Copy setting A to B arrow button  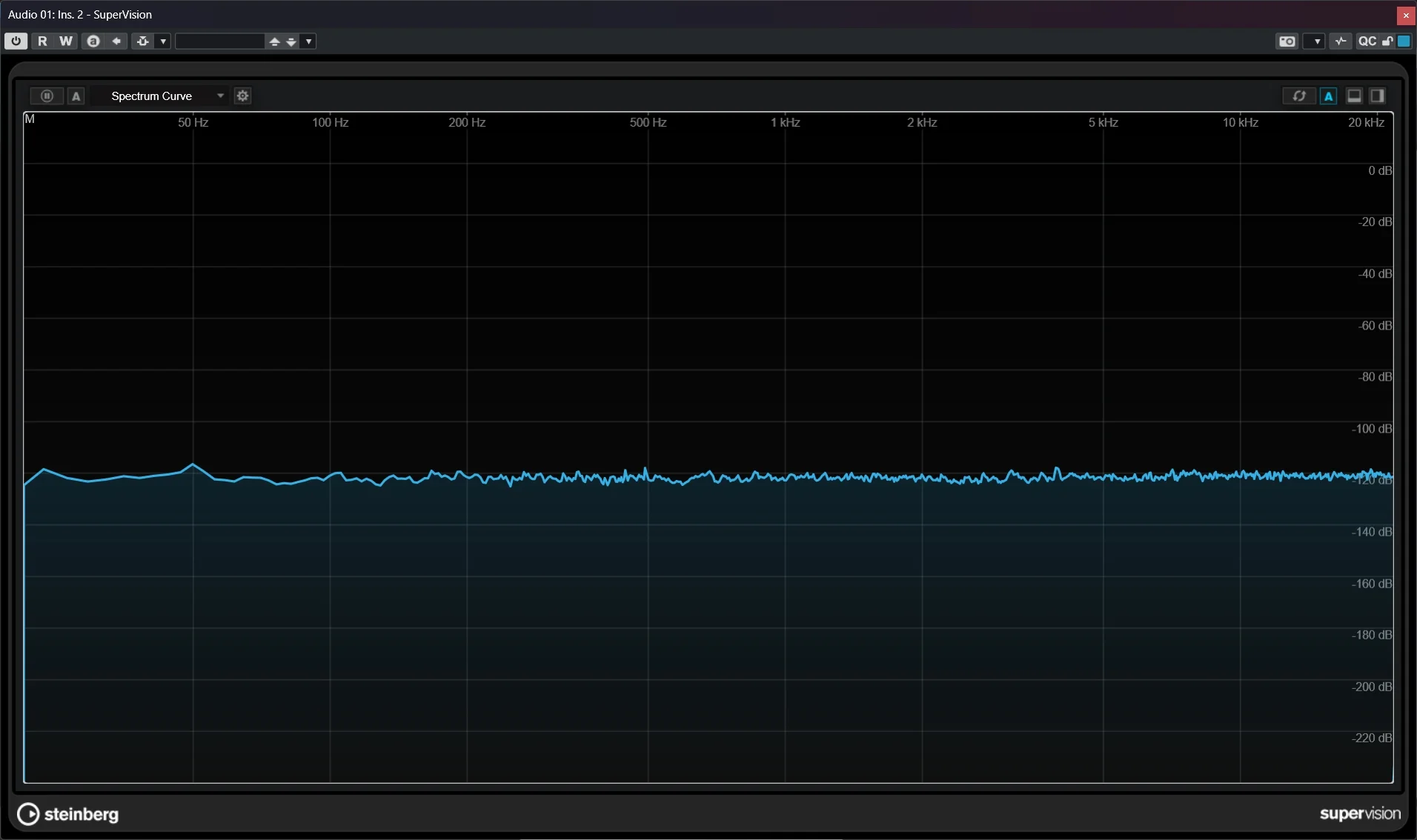click(116, 41)
